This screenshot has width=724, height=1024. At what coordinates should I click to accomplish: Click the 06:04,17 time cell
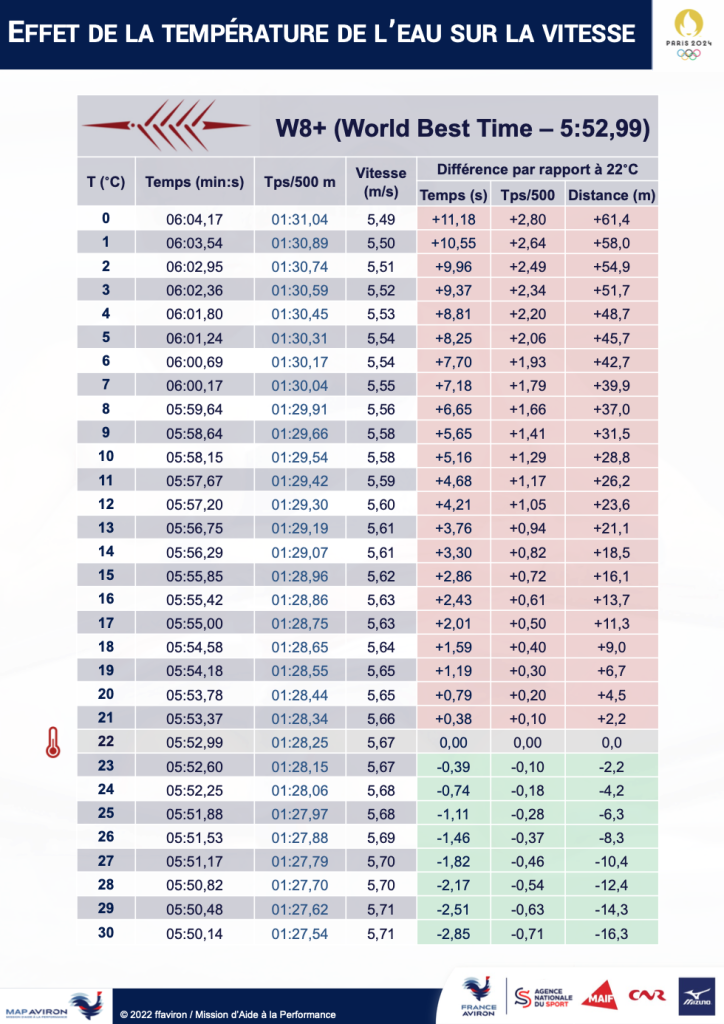(x=194, y=218)
